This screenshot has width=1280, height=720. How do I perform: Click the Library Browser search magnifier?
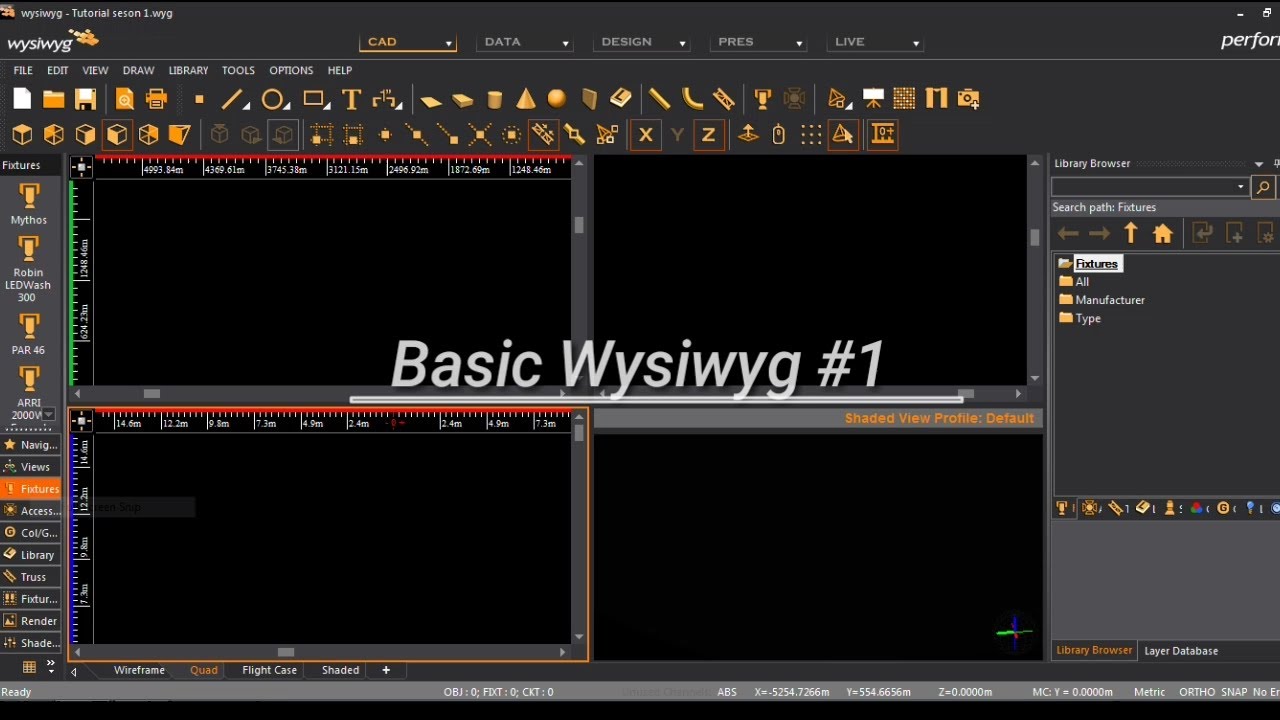pyautogui.click(x=1263, y=187)
